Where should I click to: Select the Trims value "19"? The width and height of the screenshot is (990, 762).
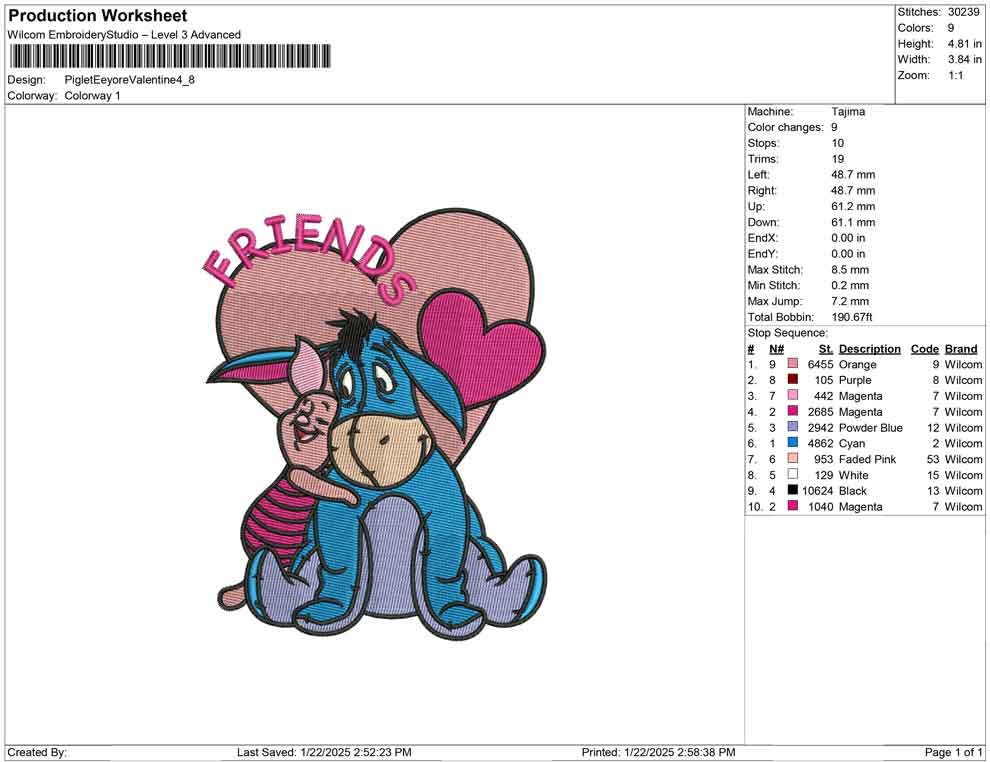(837, 159)
